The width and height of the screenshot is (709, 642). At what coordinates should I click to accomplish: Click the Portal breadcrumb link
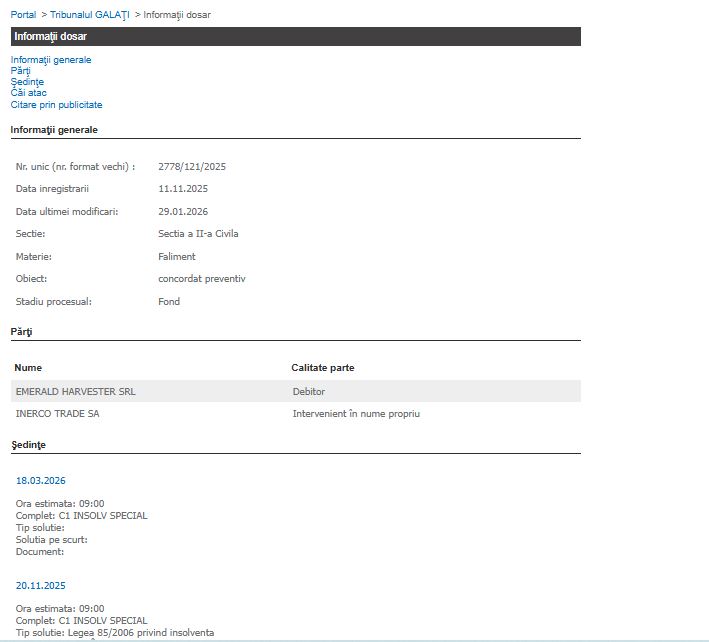point(23,15)
